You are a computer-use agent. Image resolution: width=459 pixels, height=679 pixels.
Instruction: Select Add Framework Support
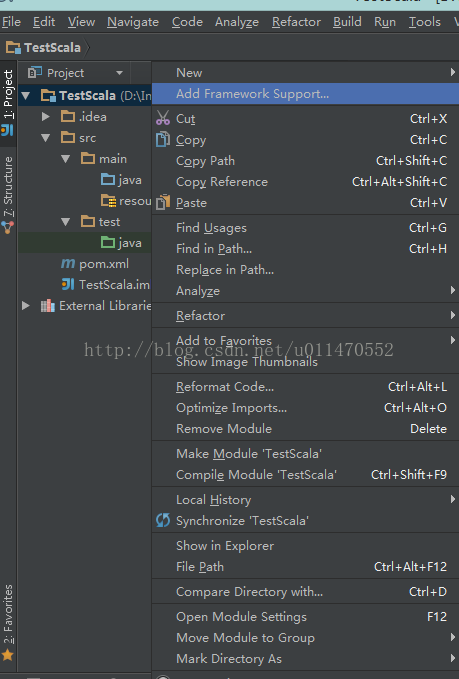[305, 94]
